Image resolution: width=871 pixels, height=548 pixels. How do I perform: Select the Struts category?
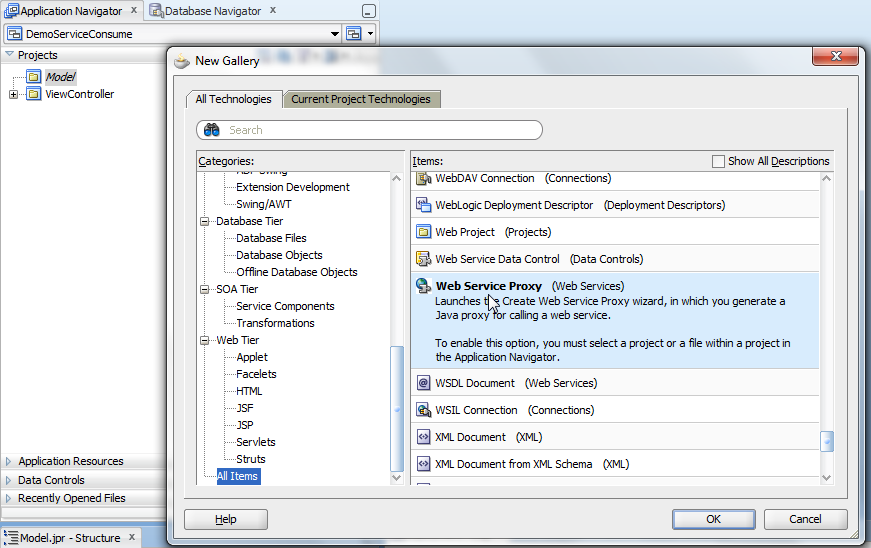coord(251,459)
